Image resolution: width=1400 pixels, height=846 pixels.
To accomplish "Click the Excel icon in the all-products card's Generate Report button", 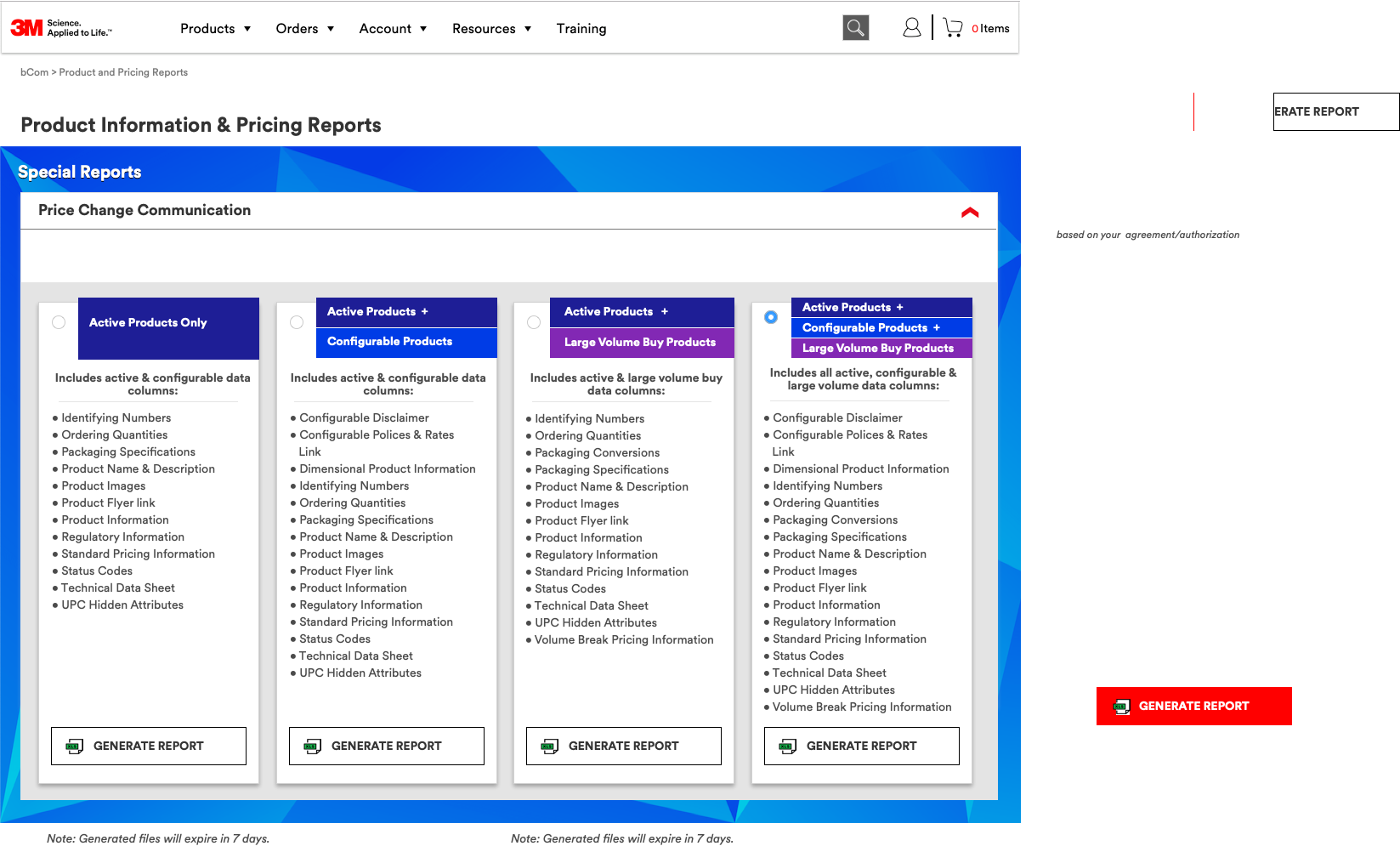I will (x=788, y=747).
